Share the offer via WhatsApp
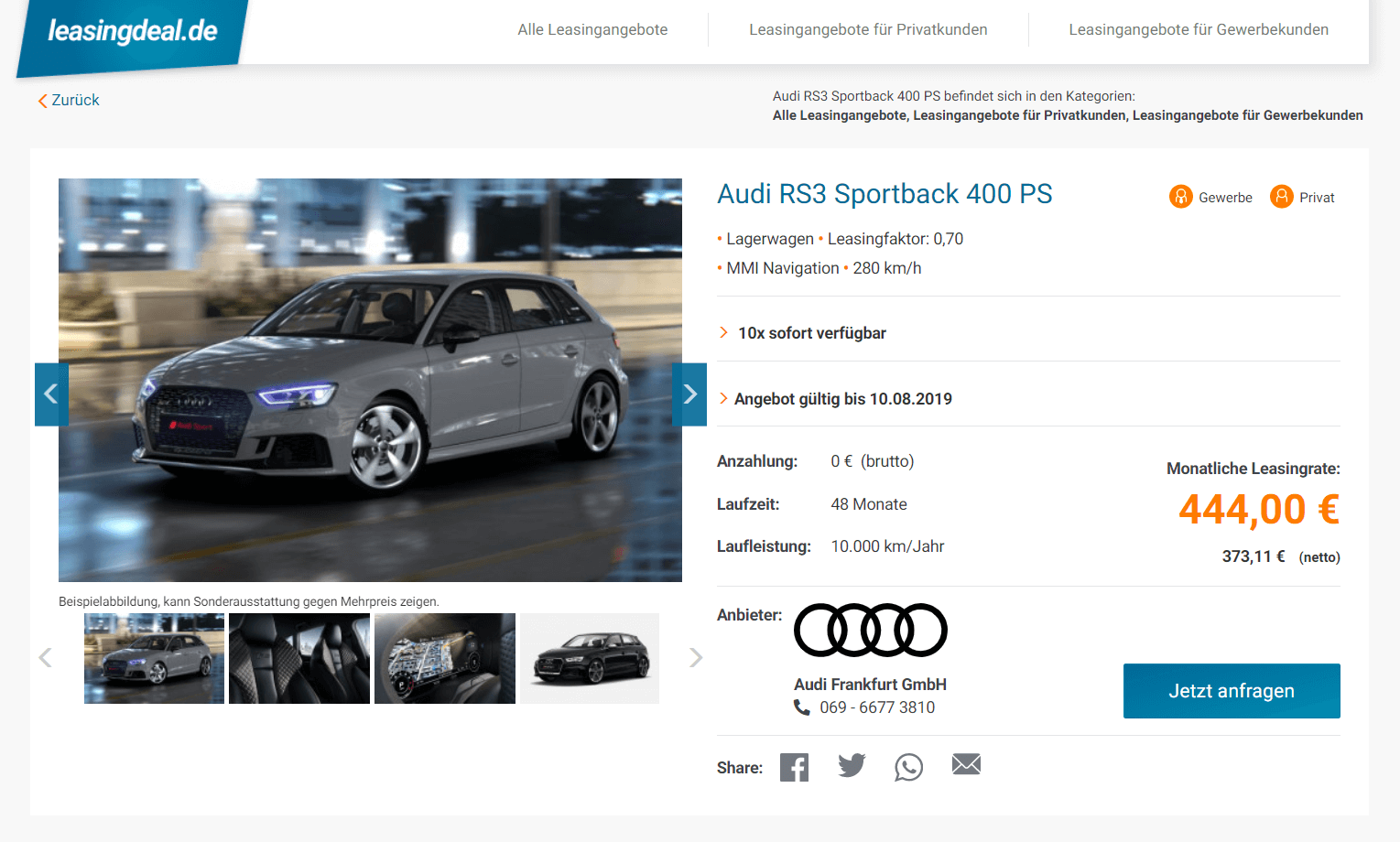The height and width of the screenshot is (842, 1400). tap(908, 767)
